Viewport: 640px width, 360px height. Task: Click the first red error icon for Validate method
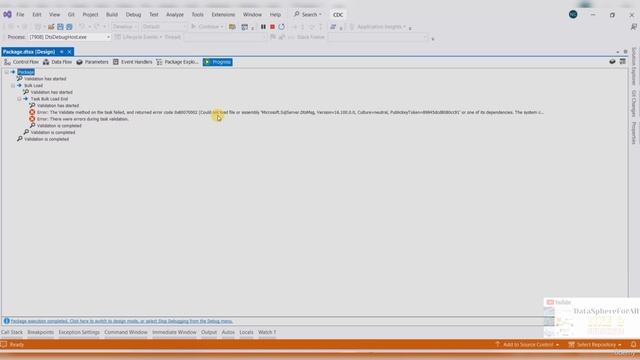tap(32, 112)
